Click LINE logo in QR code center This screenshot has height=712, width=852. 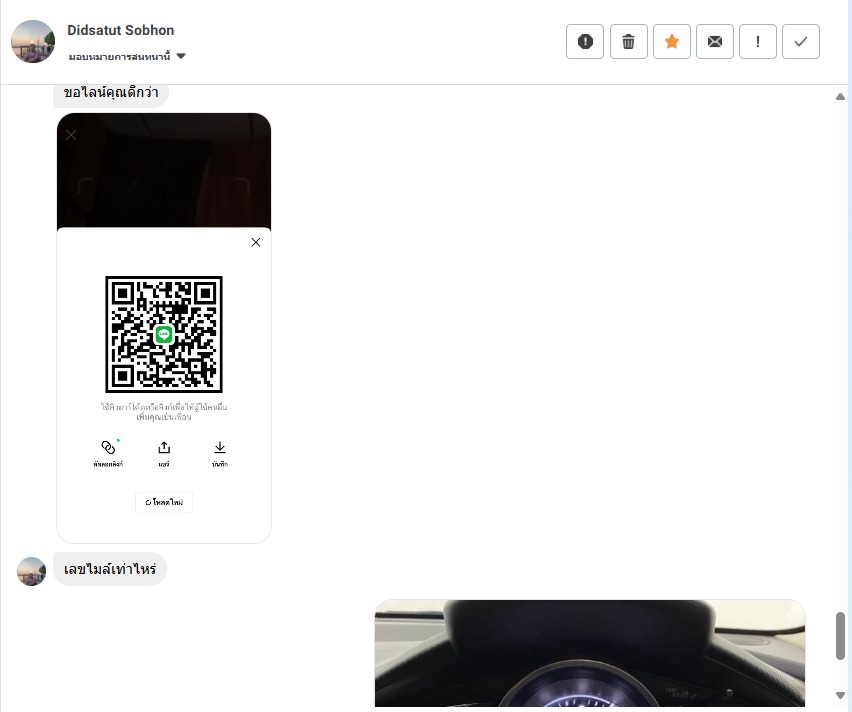pyautogui.click(x=164, y=334)
